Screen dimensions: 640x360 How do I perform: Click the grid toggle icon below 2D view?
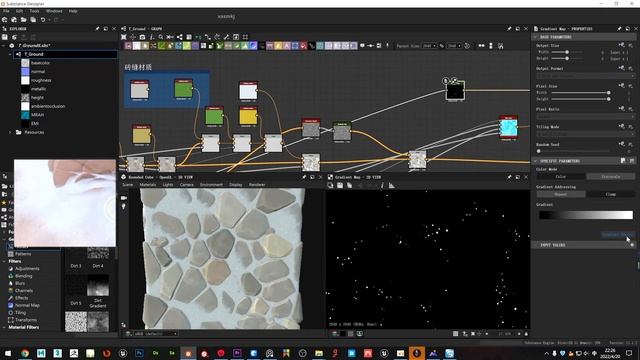(456, 333)
